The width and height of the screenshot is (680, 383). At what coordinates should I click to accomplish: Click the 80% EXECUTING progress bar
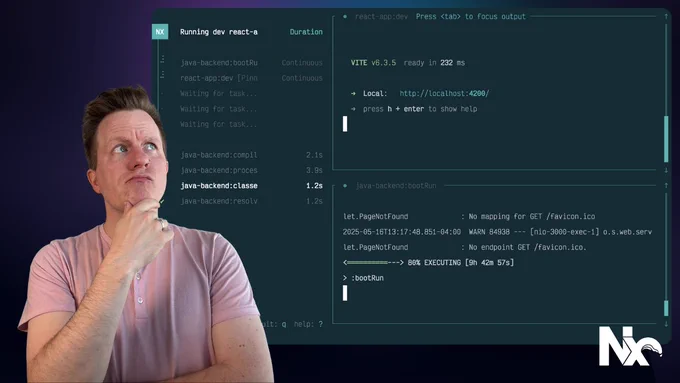[x=373, y=262]
